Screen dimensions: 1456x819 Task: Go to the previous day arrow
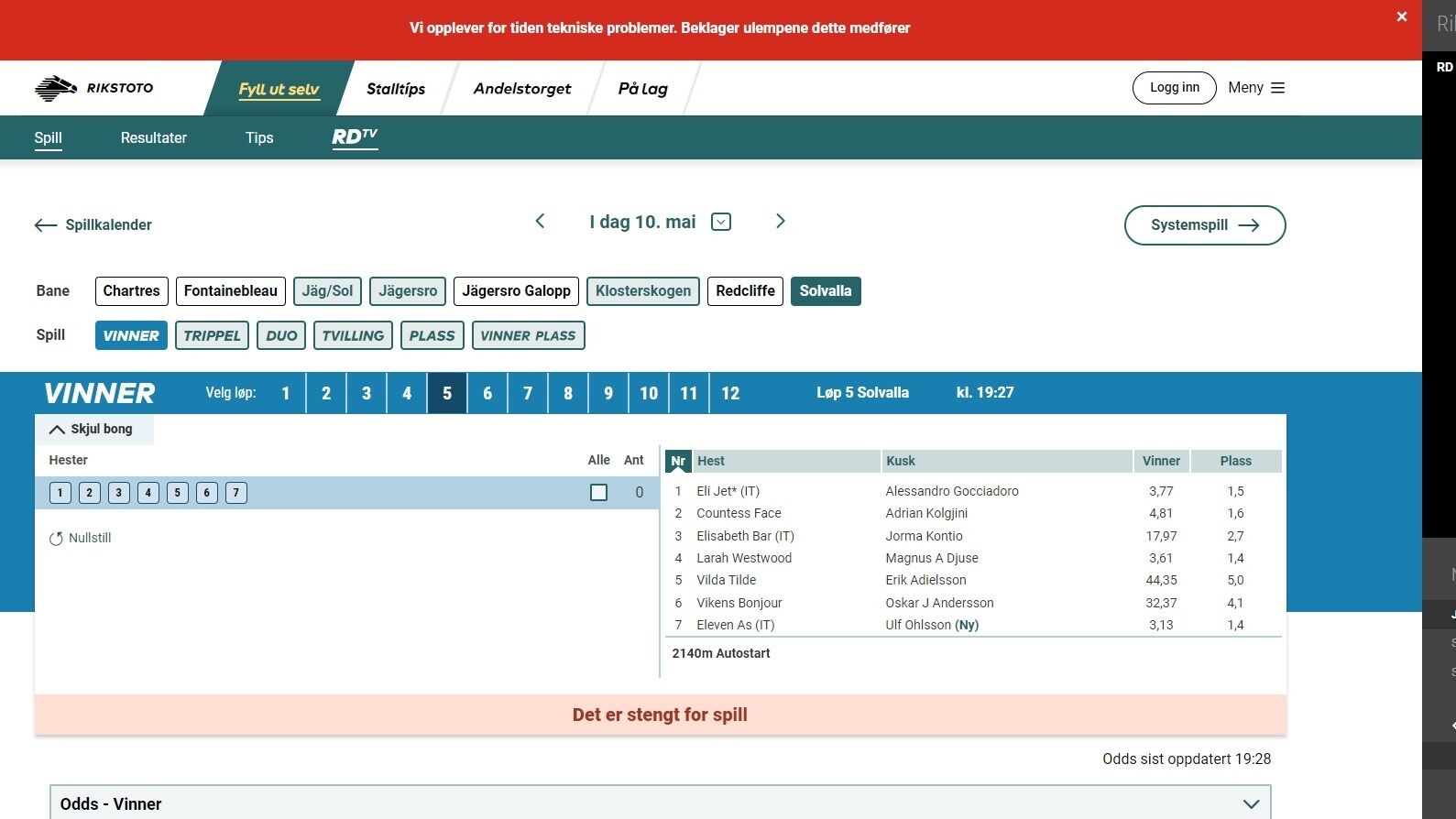[540, 221]
